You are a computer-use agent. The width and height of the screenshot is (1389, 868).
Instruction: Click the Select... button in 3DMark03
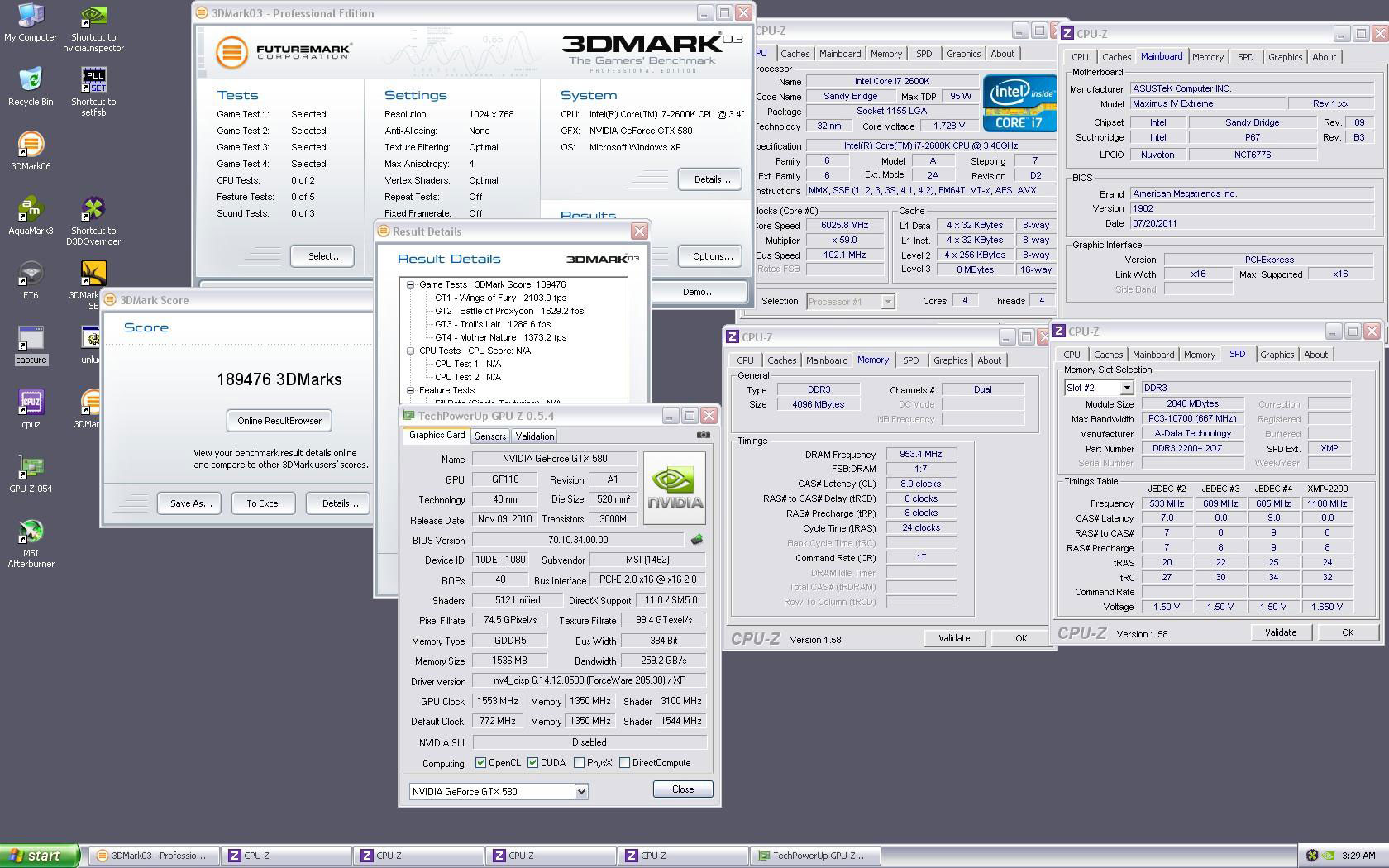tap(324, 256)
